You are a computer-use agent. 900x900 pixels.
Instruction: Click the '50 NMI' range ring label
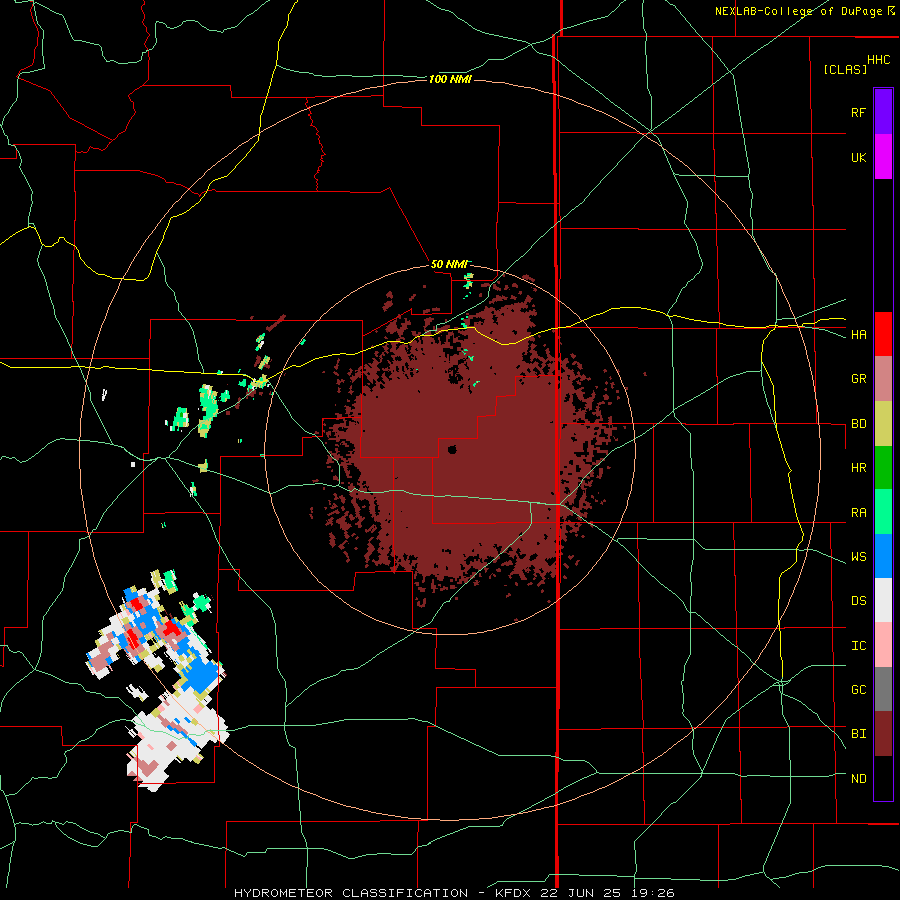(449, 264)
